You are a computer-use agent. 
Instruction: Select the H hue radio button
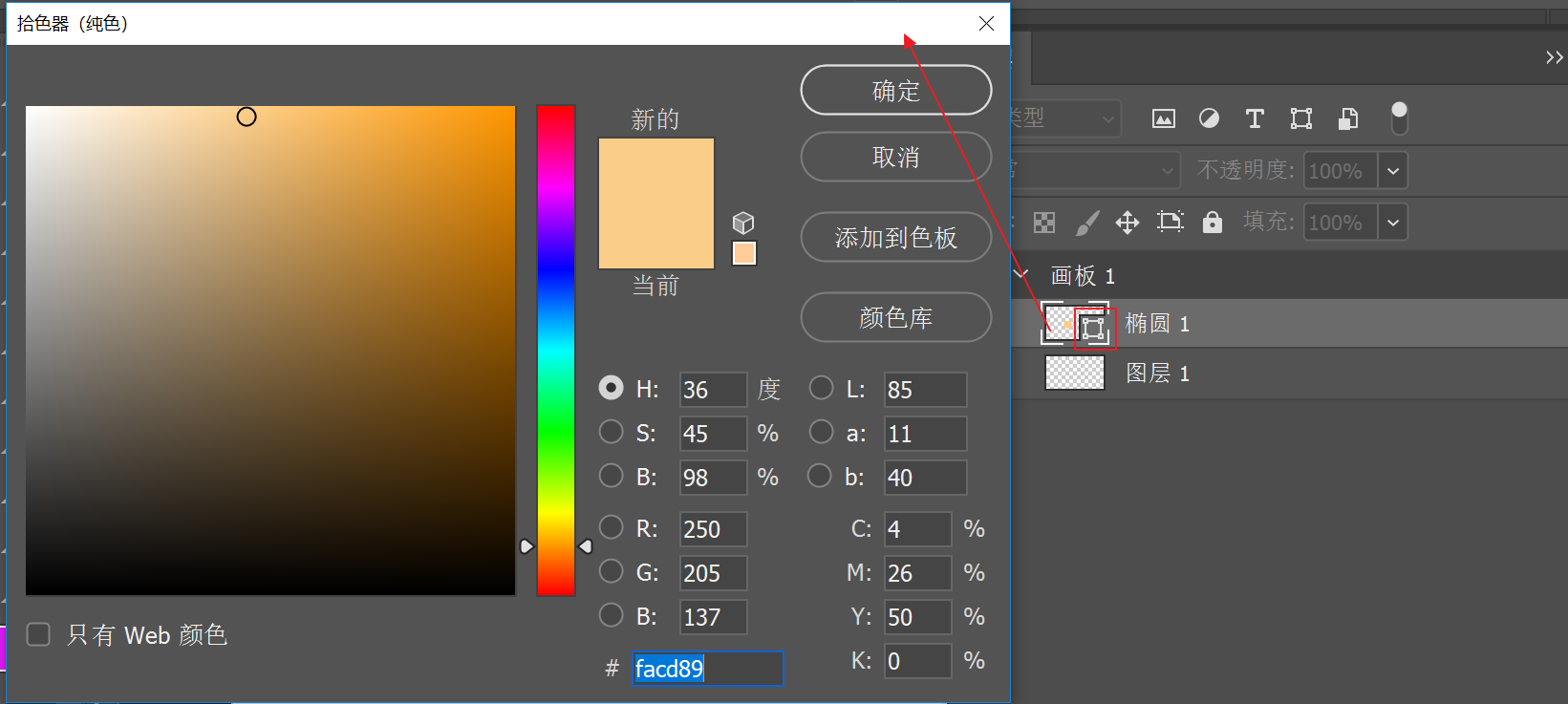pos(611,388)
